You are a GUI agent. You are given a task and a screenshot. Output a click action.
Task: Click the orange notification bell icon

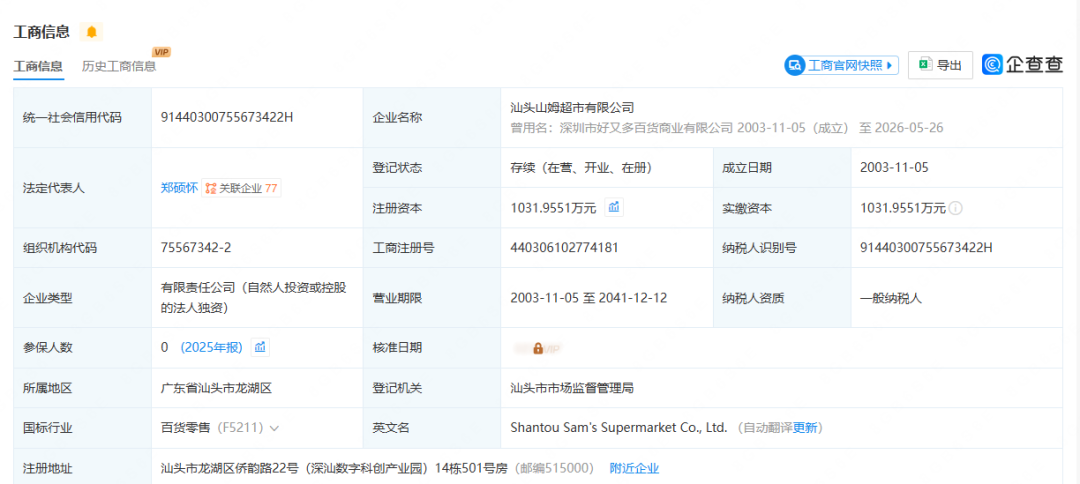[x=91, y=32]
